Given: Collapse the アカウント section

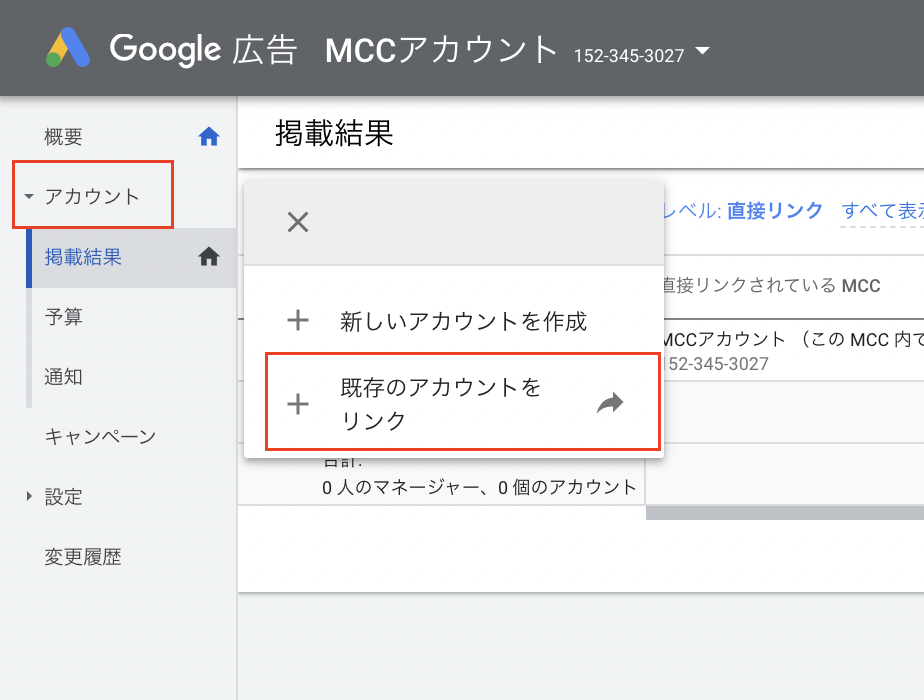Looking at the screenshot, I should (29, 197).
